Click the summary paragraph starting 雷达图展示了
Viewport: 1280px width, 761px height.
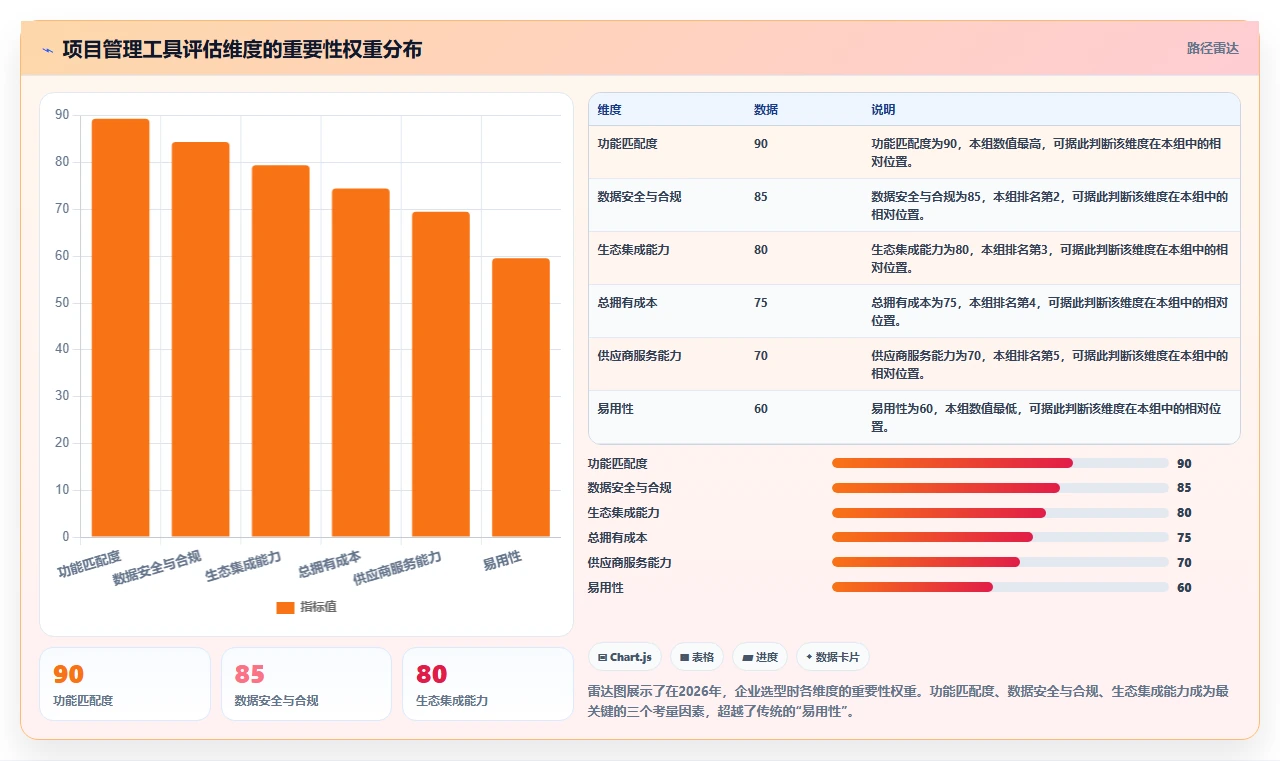pyautogui.click(x=908, y=702)
